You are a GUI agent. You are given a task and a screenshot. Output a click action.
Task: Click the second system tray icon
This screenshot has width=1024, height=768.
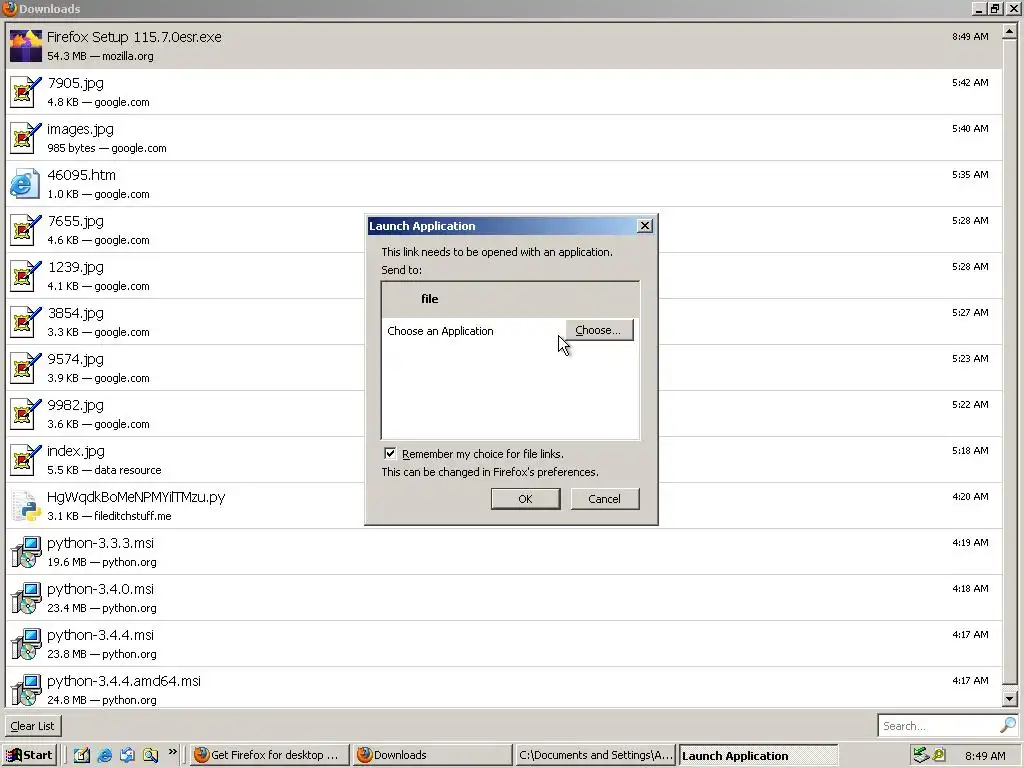939,755
